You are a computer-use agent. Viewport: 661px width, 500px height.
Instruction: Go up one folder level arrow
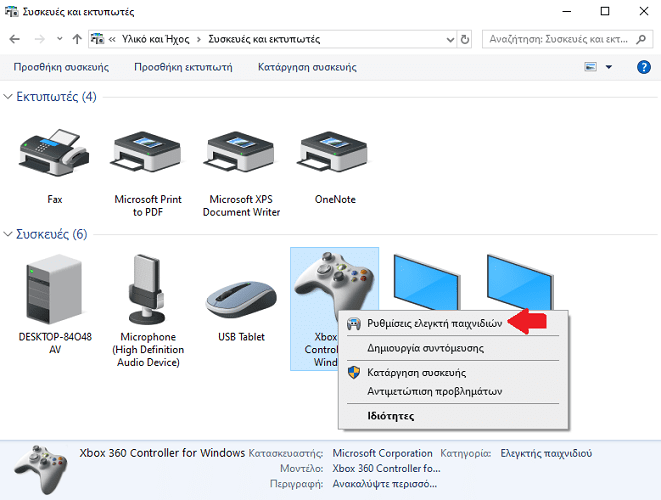coord(77,39)
